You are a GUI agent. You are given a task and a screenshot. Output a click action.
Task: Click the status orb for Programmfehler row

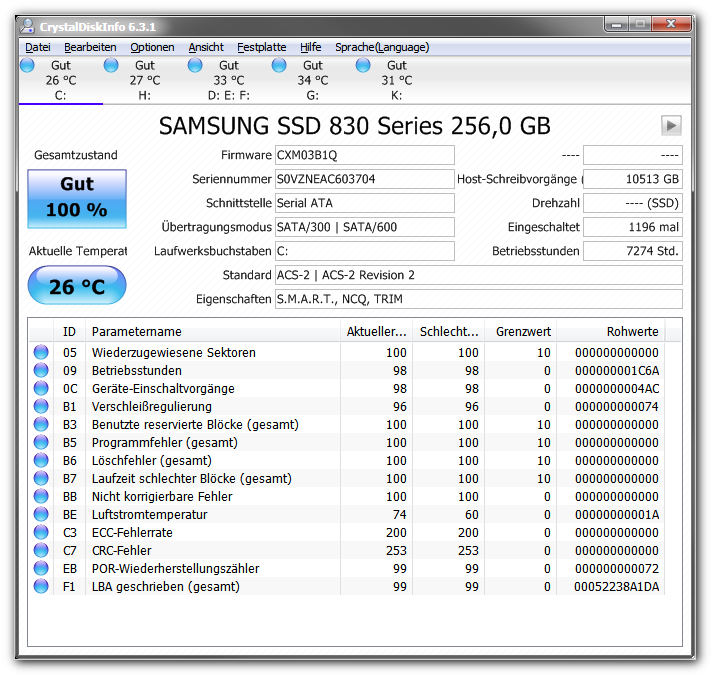[x=41, y=442]
